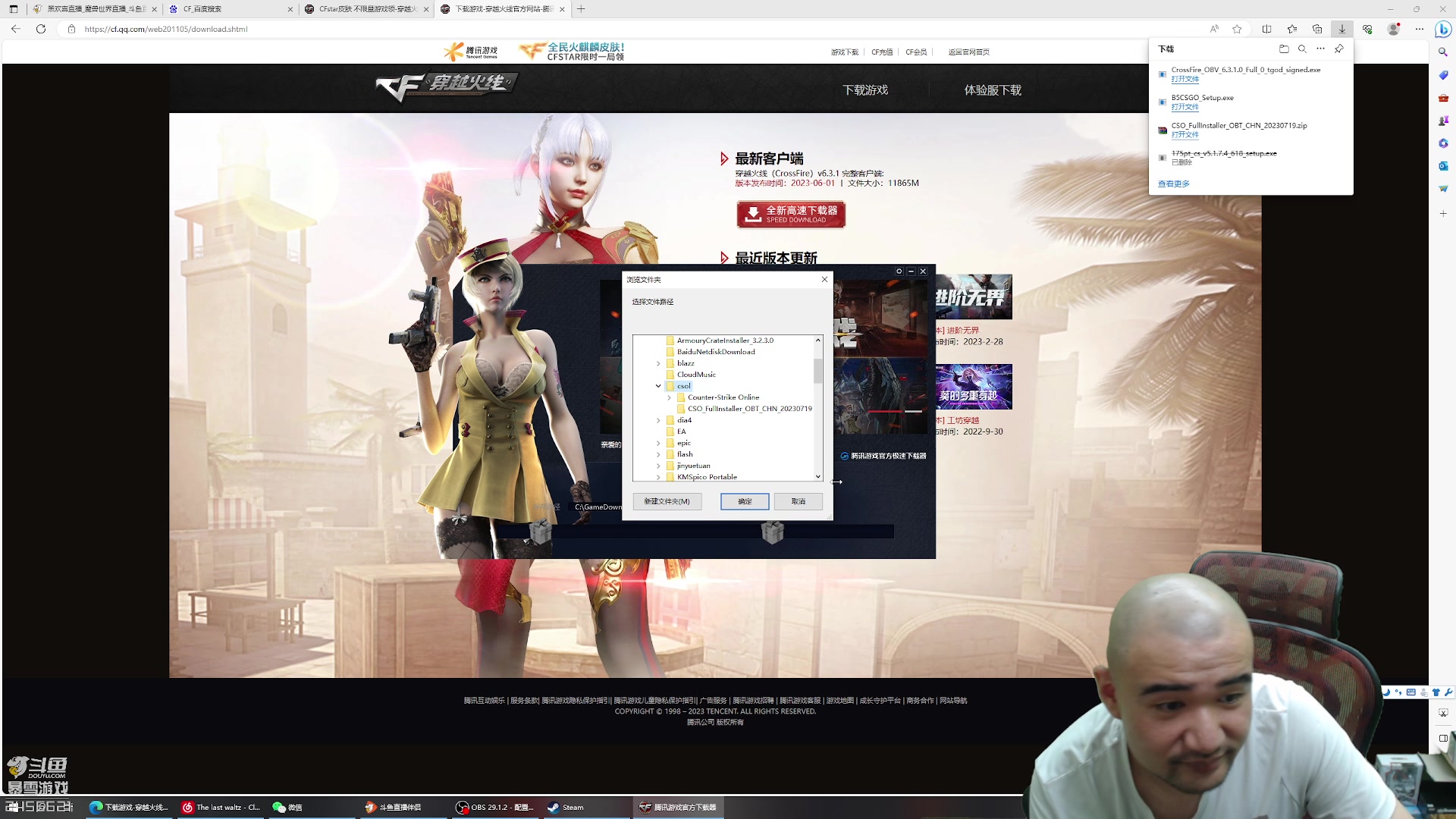Screen dimensions: 1456x819
Task: Open the 下载游戏 page menu item
Action: [x=865, y=89]
